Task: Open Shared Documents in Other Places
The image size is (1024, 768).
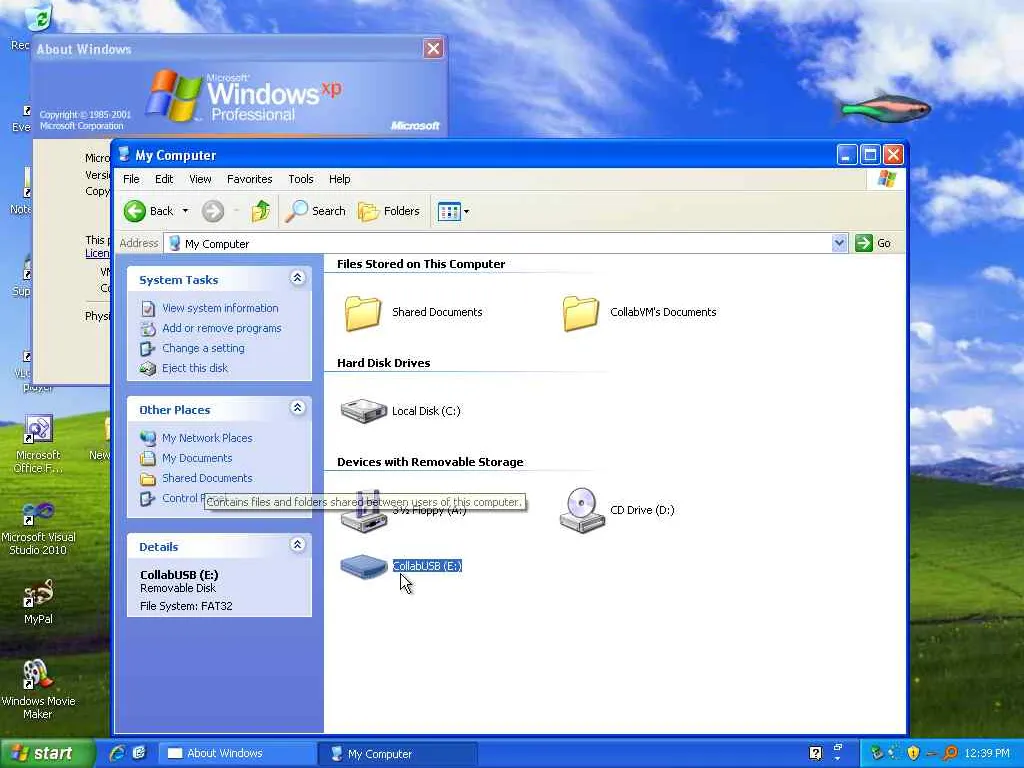Action: (x=207, y=478)
